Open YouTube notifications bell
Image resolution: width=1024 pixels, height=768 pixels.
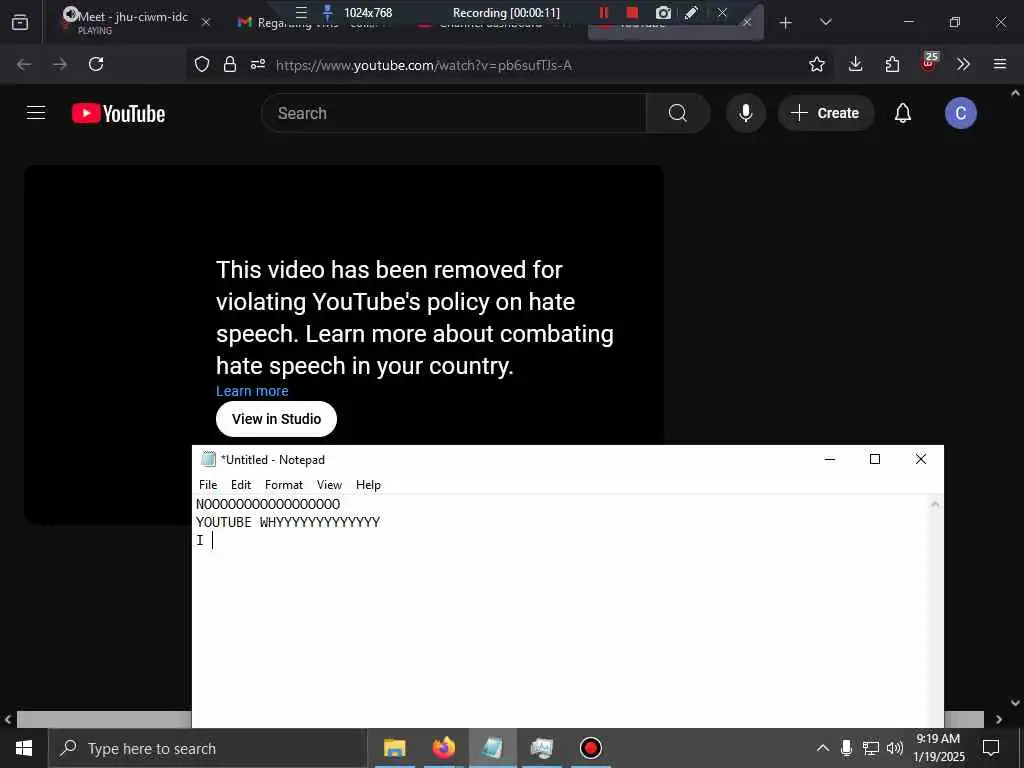tap(903, 113)
